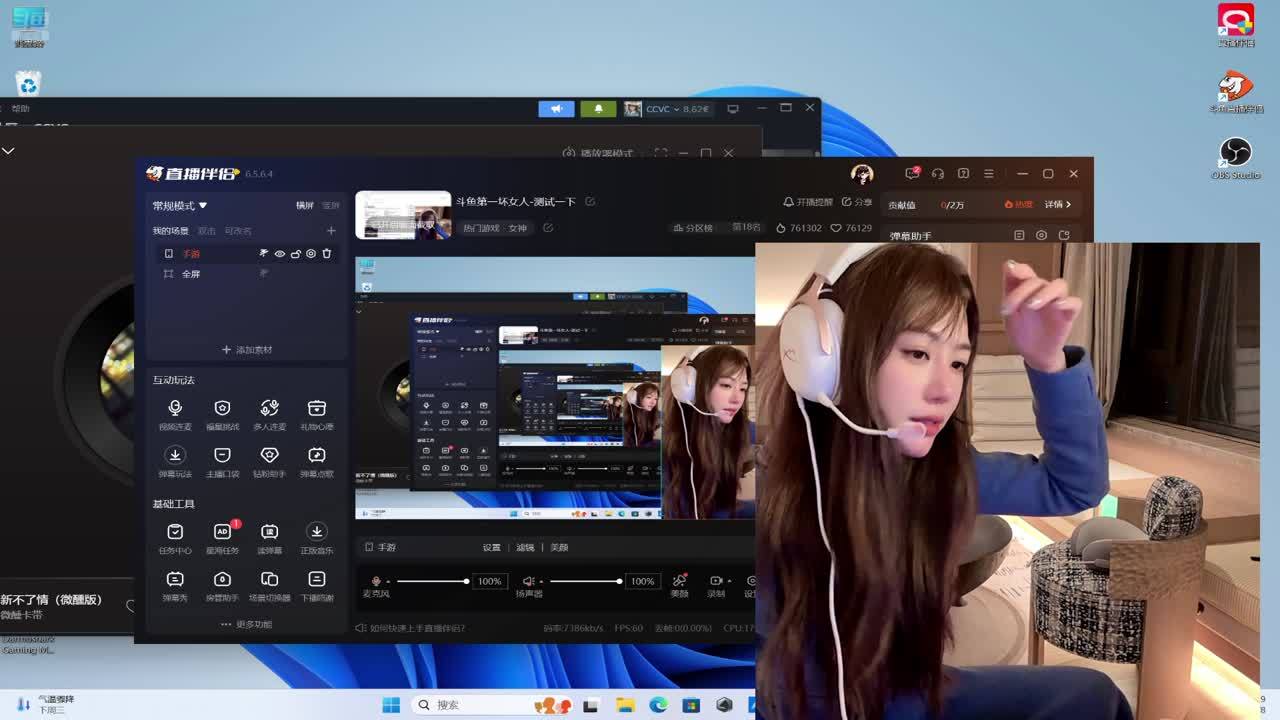
Task: Open customer service headset icon
Action: [x=938, y=173]
